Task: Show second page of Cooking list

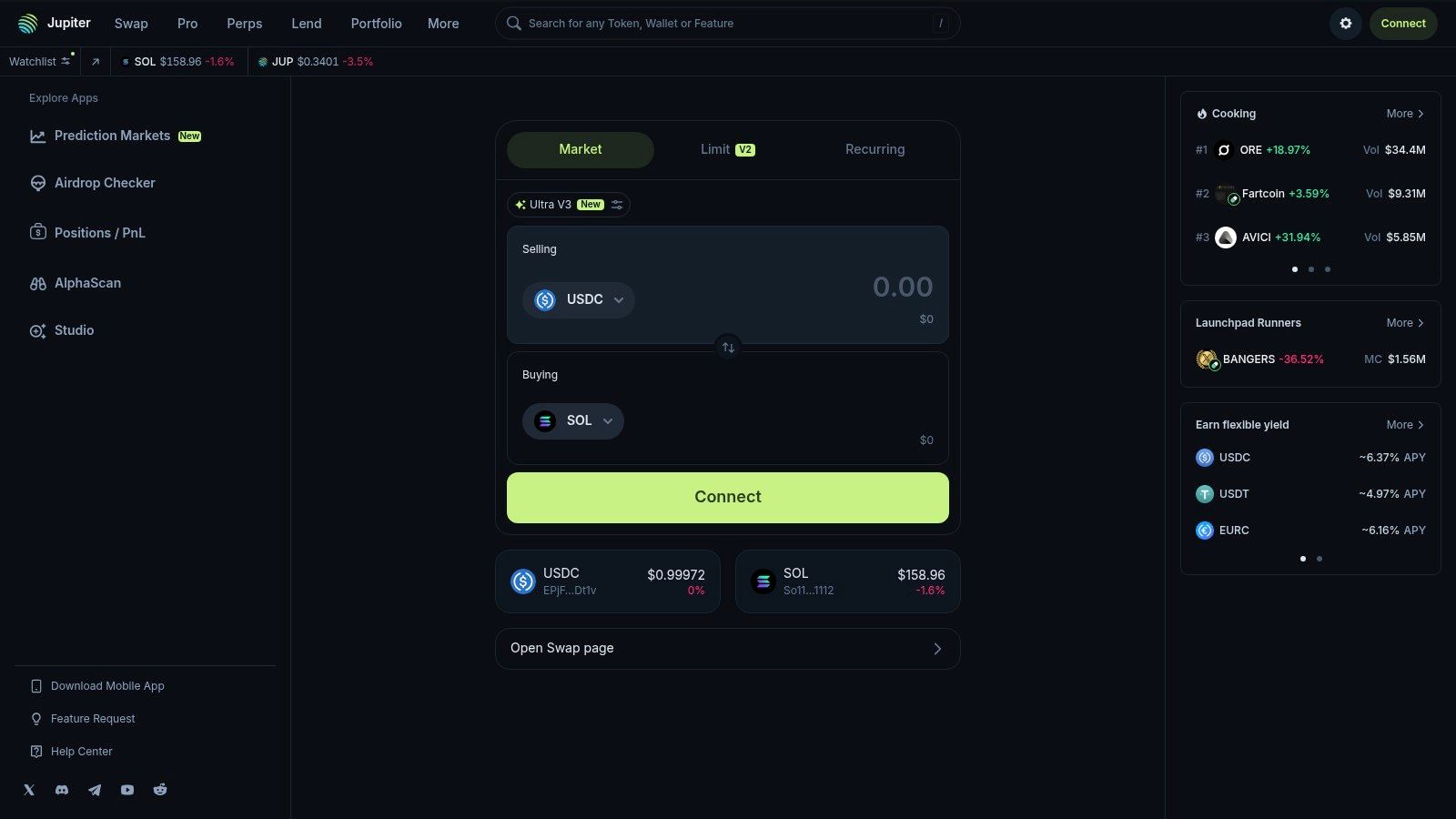Action: pyautogui.click(x=1311, y=269)
